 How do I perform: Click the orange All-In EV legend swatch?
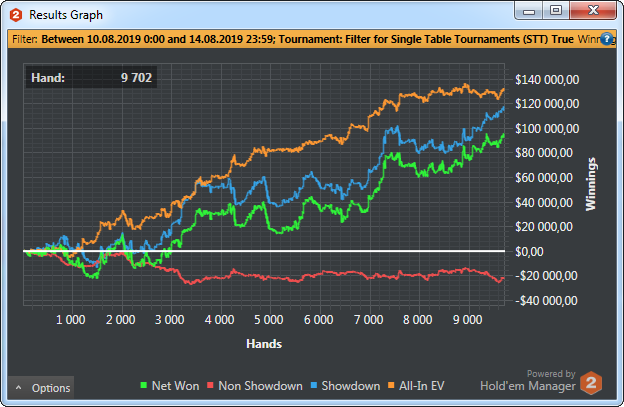[391, 385]
